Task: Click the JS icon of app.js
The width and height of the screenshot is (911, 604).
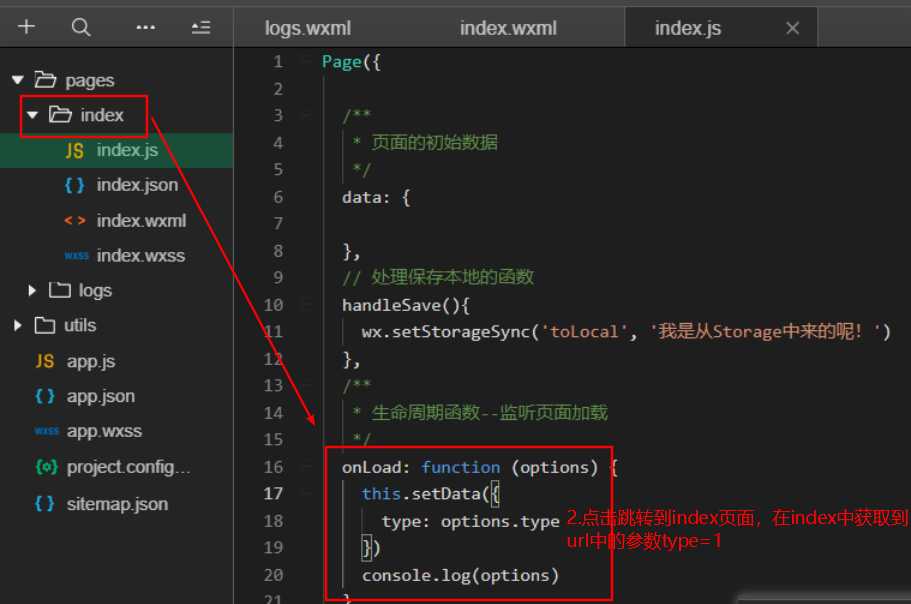Action: click(x=45, y=361)
